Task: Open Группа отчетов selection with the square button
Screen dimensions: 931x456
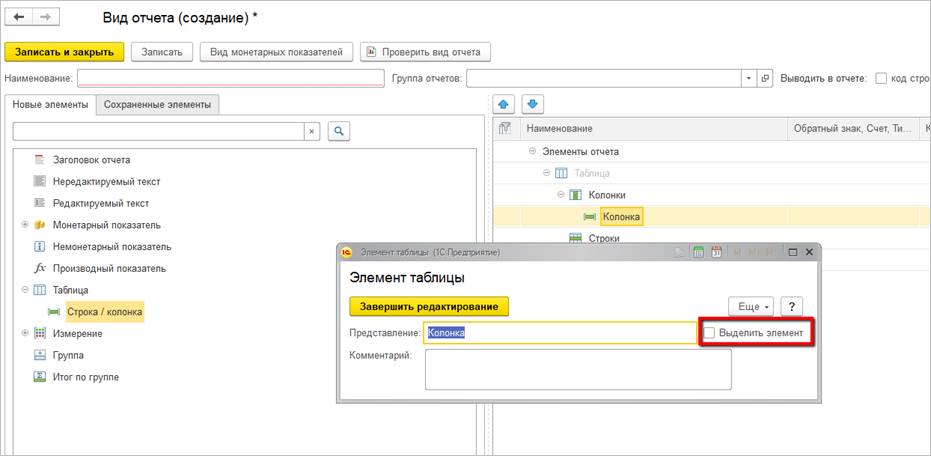Action: (x=765, y=78)
